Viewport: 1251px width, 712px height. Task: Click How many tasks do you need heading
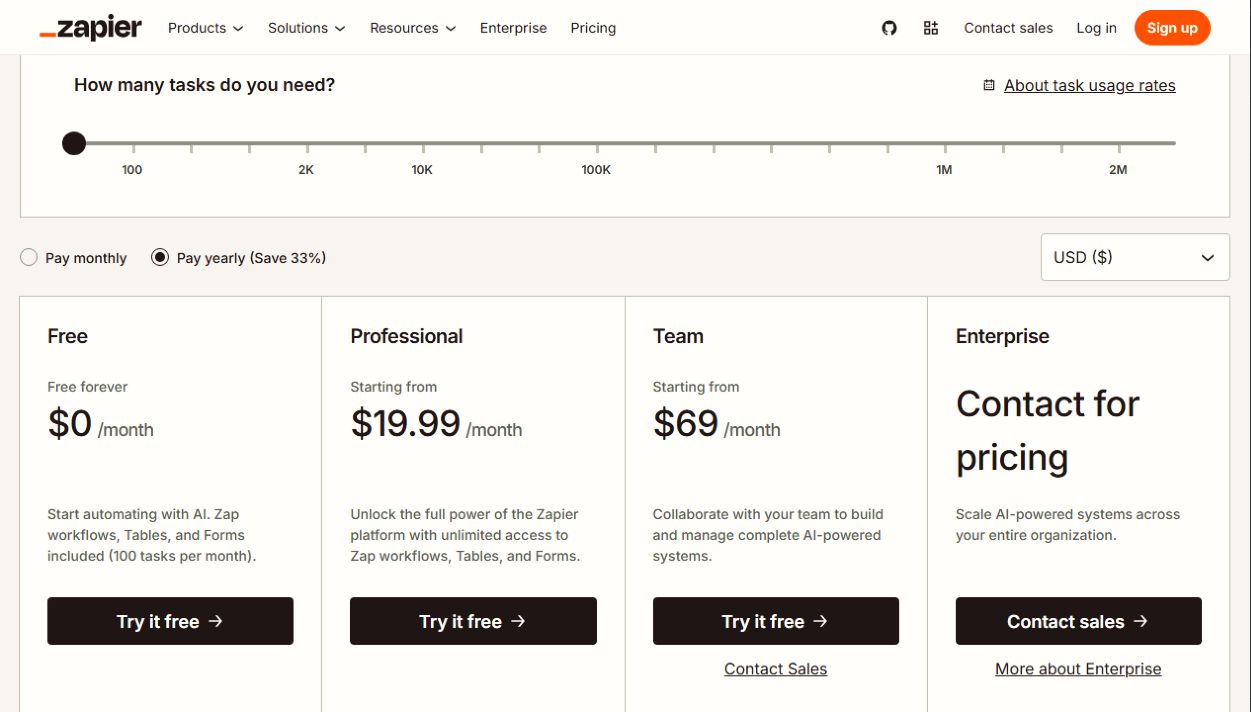(205, 85)
